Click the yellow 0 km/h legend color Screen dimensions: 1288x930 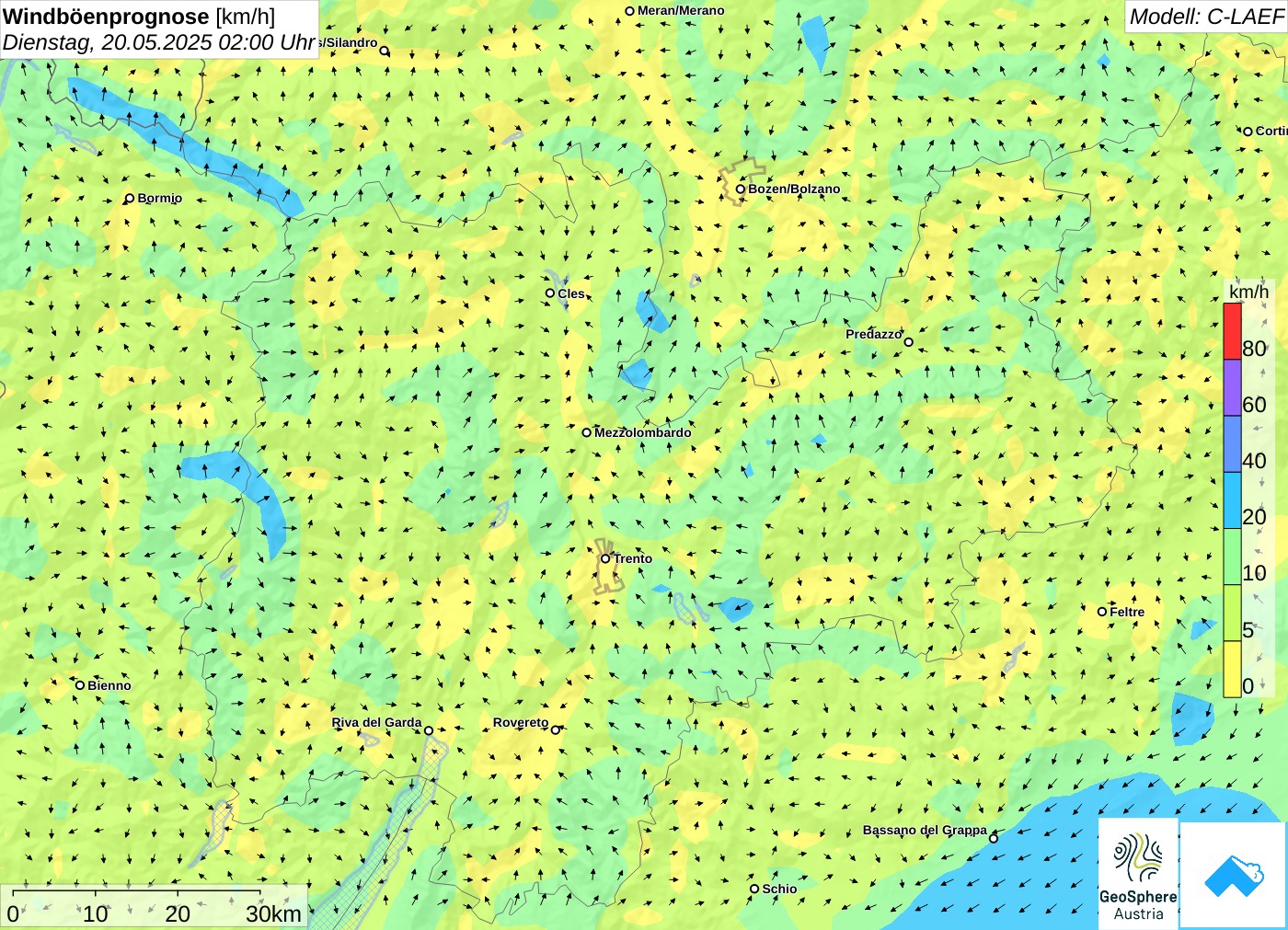pos(1232,669)
